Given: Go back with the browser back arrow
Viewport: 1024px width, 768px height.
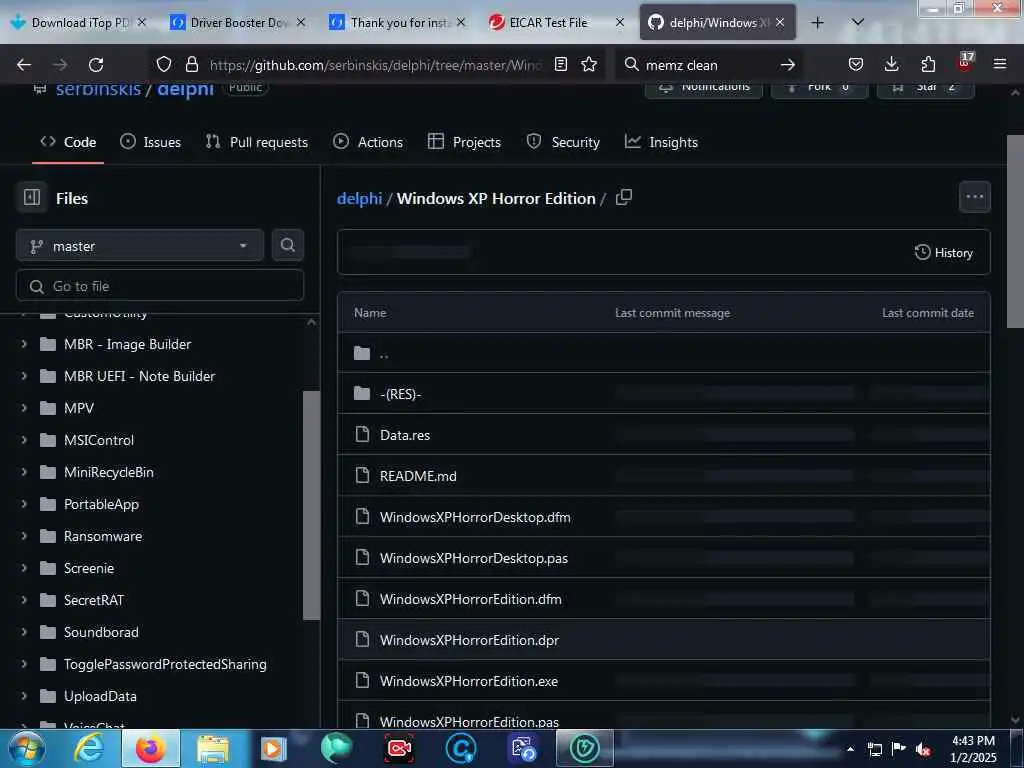Looking at the screenshot, I should pos(24,65).
